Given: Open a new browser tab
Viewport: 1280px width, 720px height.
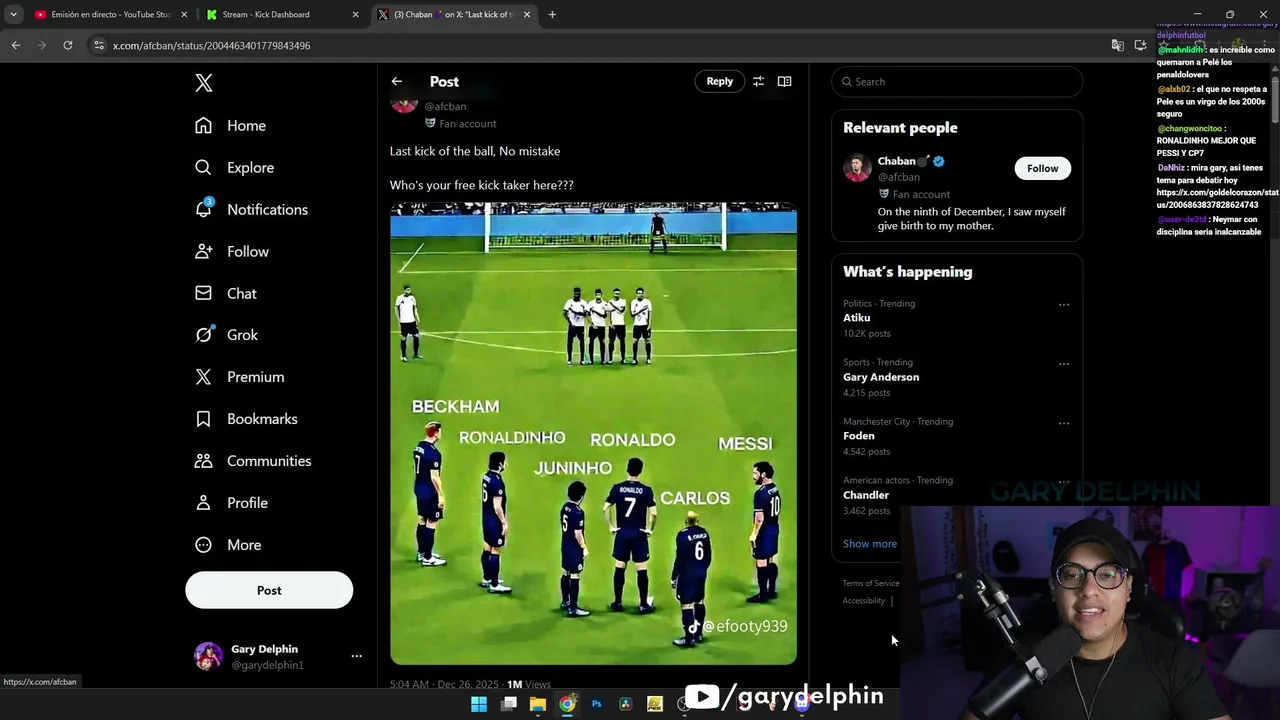Looking at the screenshot, I should 552,15.
